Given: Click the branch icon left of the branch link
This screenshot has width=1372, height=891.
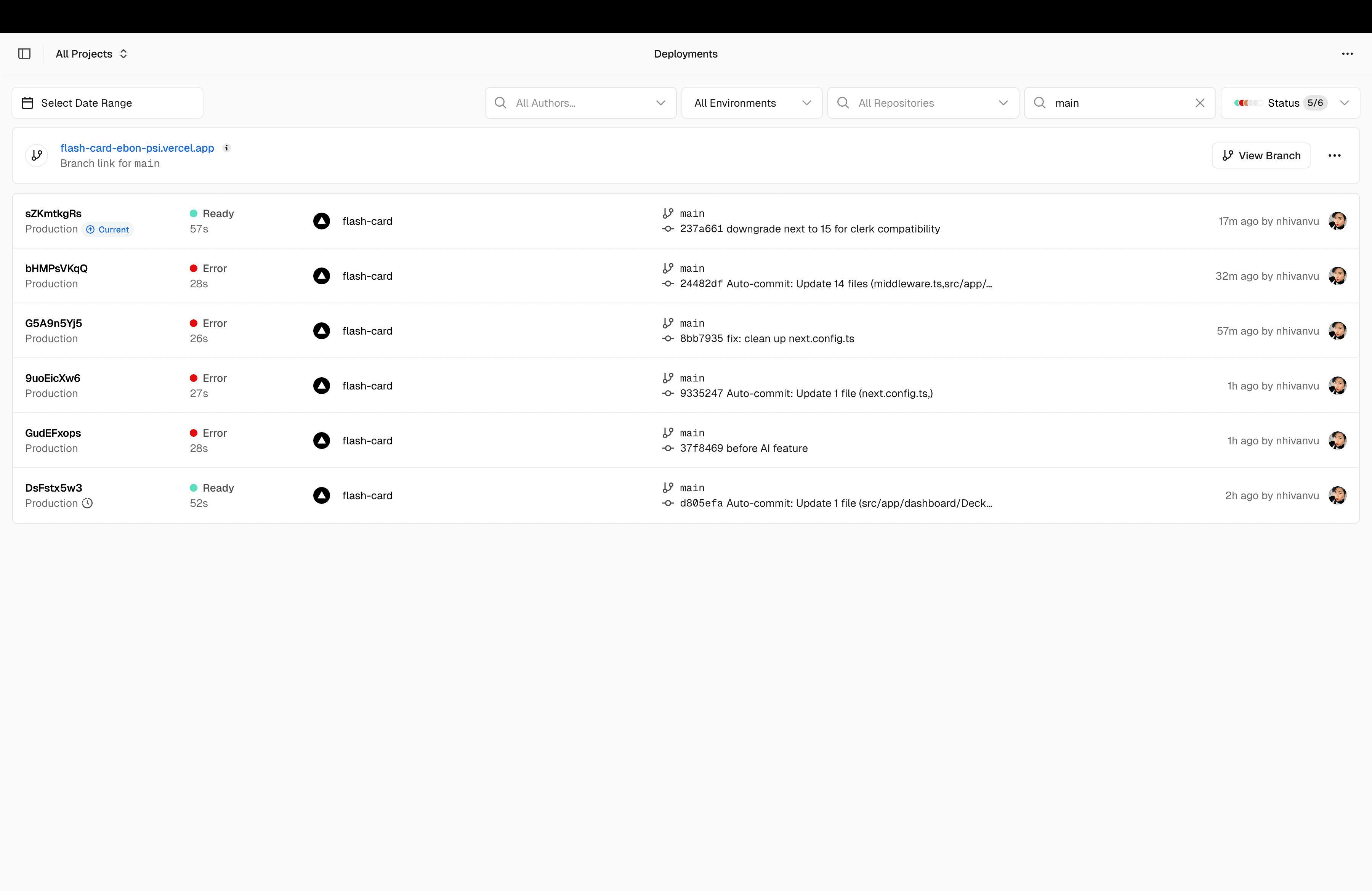Looking at the screenshot, I should (x=37, y=155).
